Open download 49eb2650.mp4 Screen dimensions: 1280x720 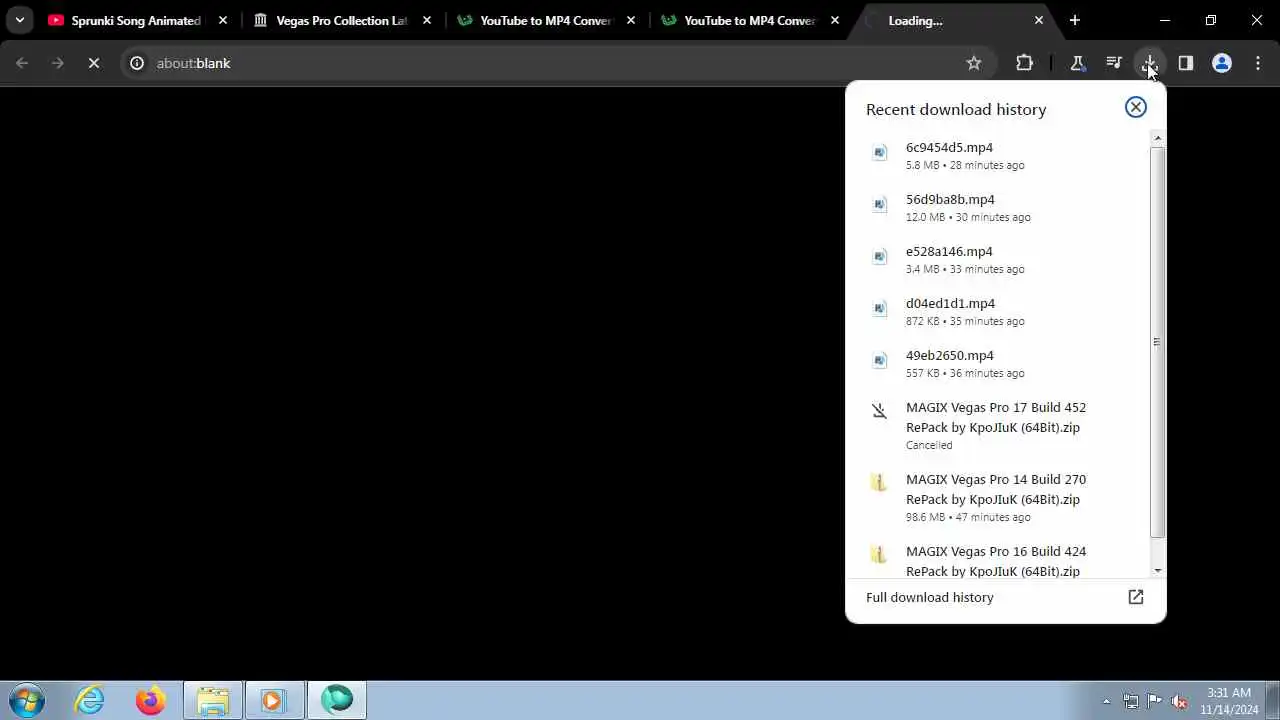(997, 363)
